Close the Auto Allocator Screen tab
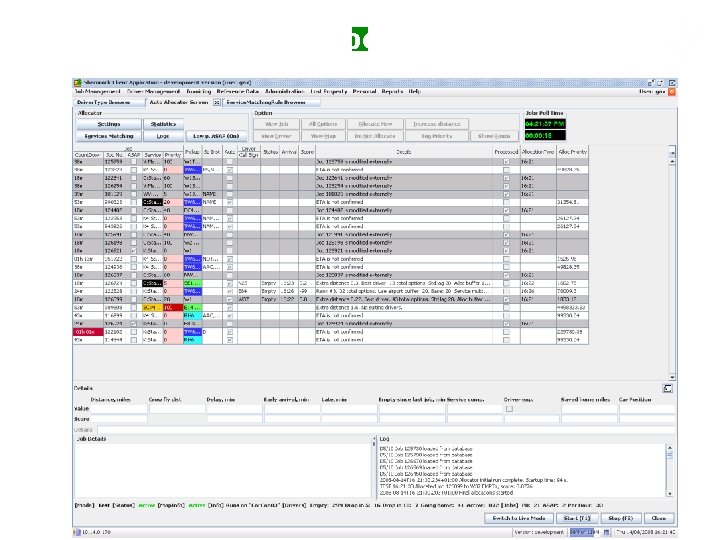Screen dimensions: 720x540 pos(217,102)
